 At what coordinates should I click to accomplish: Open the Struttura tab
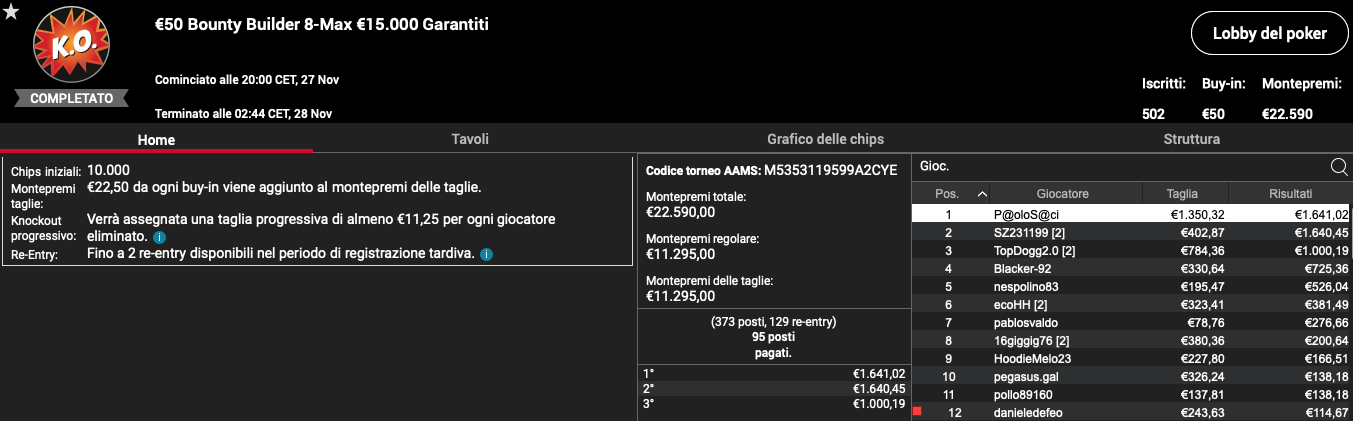1191,139
